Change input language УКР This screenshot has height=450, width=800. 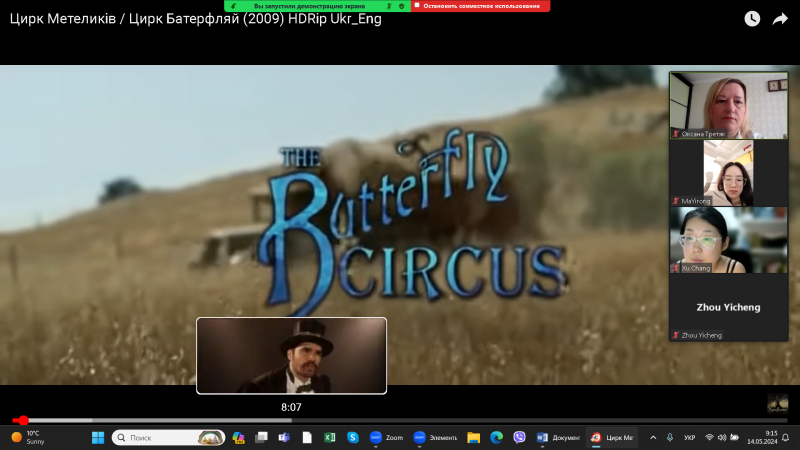[x=690, y=438]
